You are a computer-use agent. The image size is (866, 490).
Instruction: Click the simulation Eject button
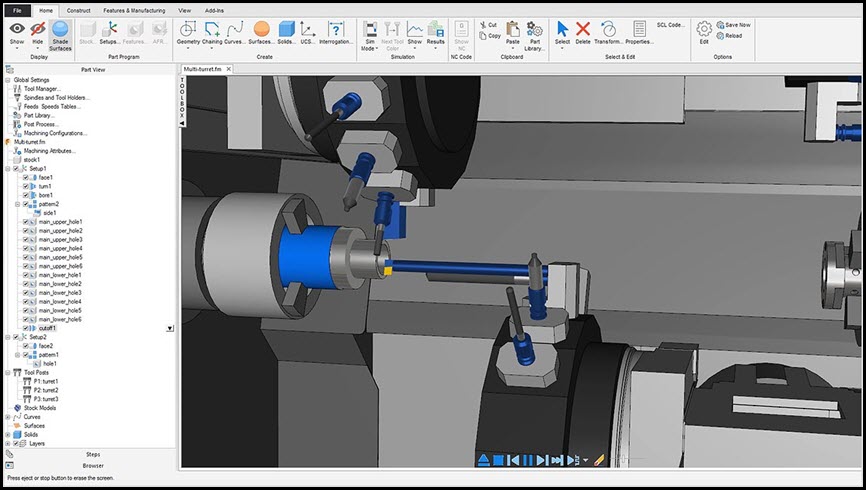483,460
